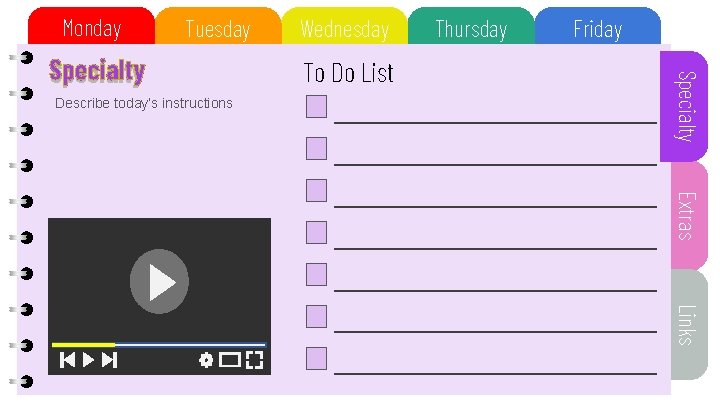720x405 pixels.
Task: Skip to previous track in video player
Action: tap(68, 360)
